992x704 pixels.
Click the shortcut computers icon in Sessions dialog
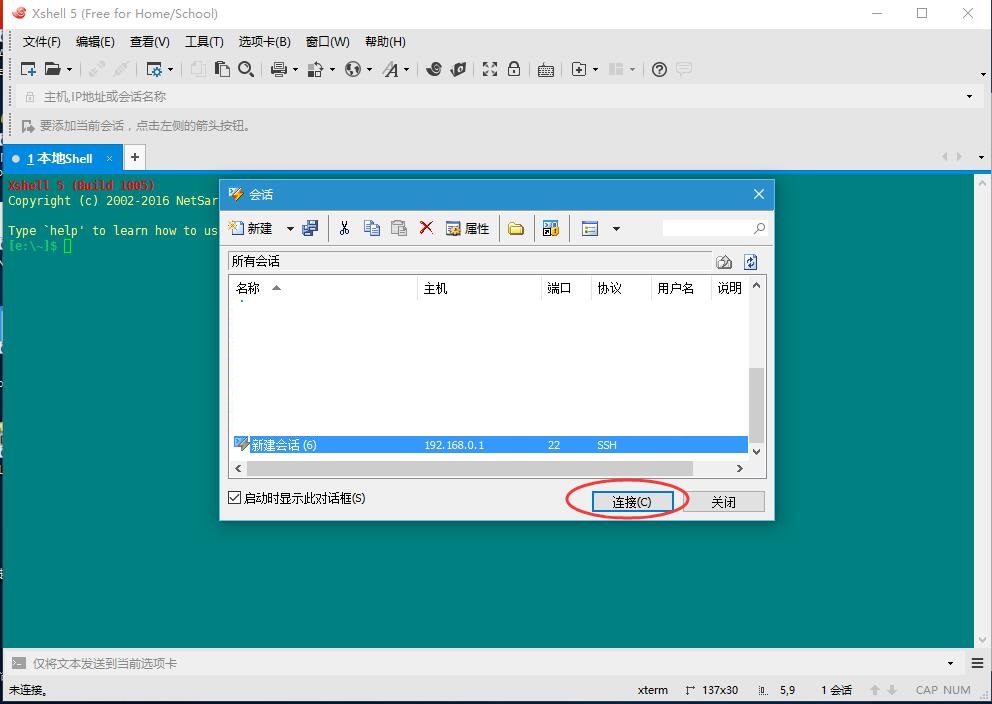(310, 228)
